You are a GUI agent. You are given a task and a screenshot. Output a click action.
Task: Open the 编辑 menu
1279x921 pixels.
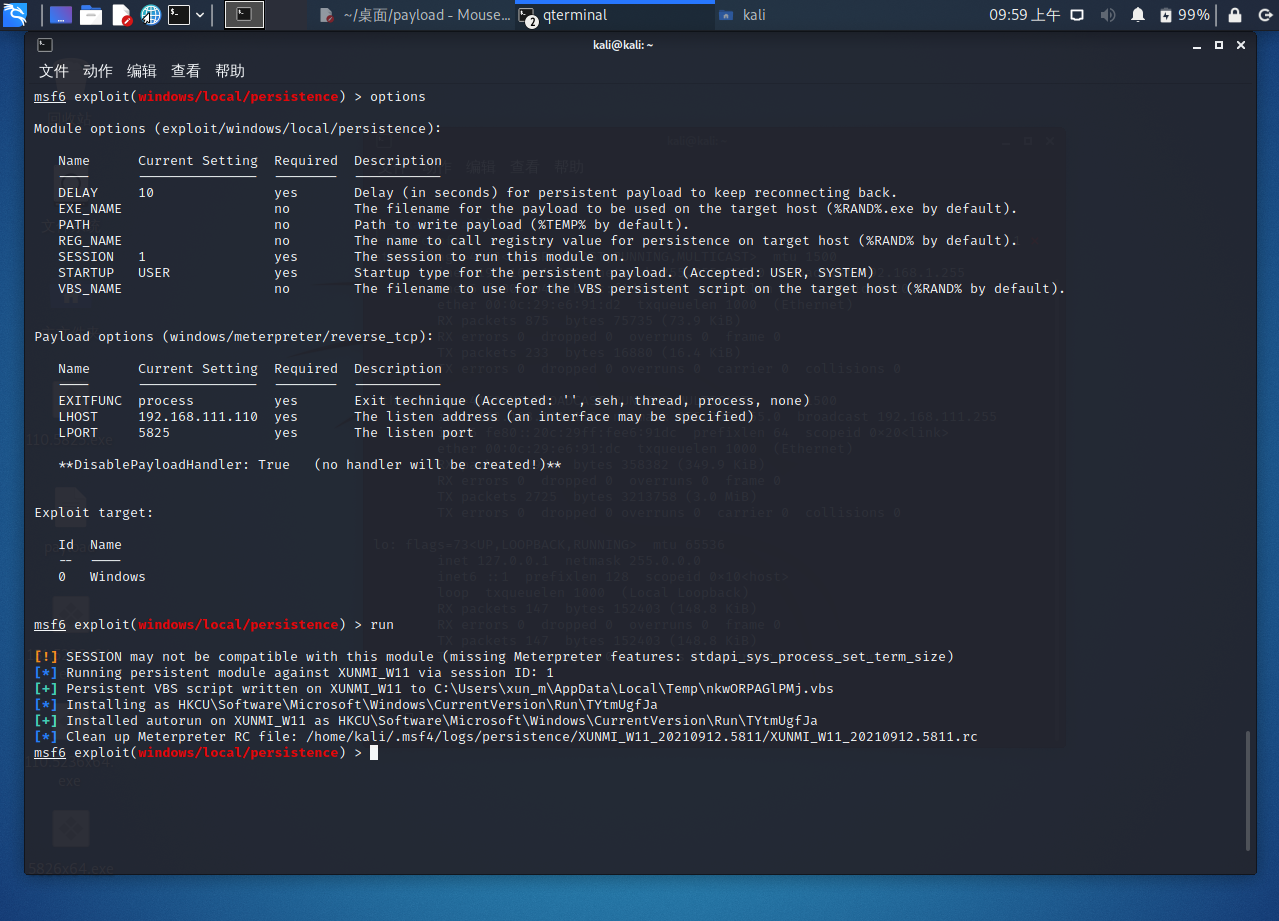coord(142,71)
